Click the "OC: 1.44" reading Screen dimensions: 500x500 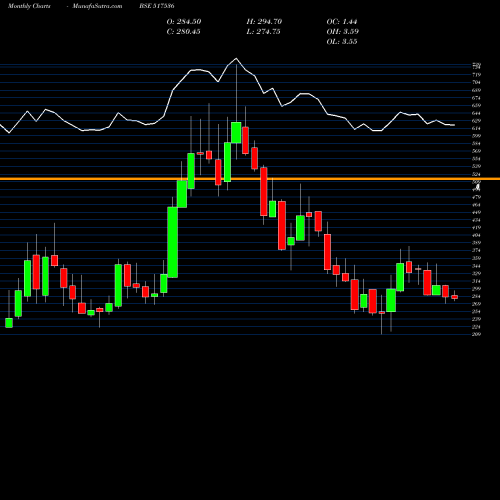[342, 22]
